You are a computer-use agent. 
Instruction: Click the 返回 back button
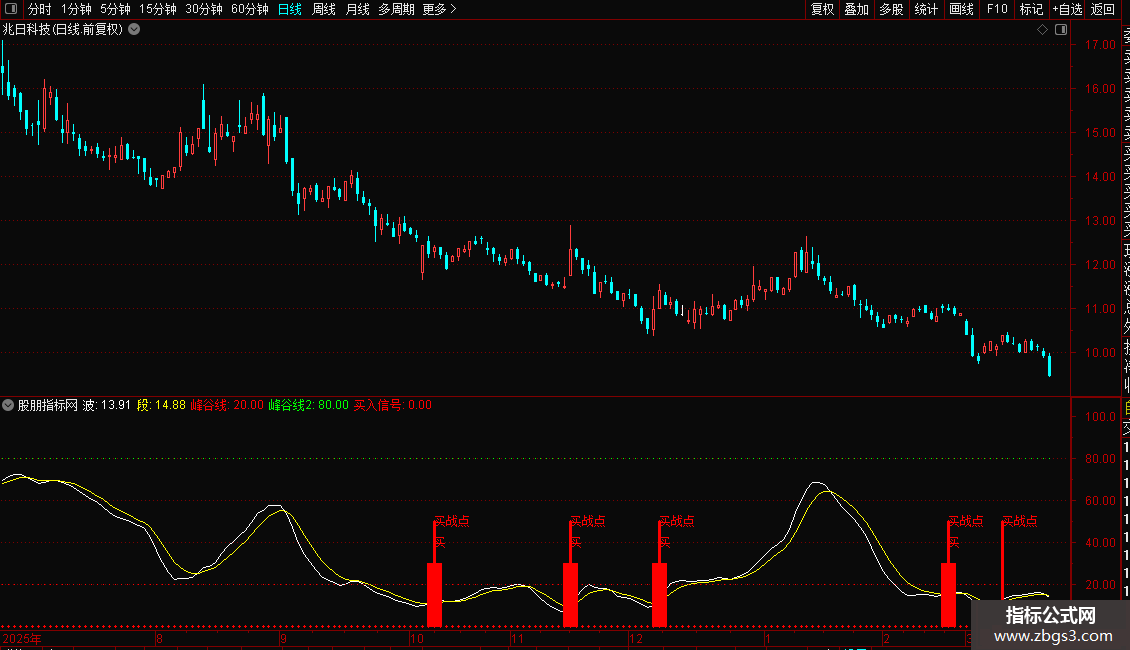pos(1103,9)
